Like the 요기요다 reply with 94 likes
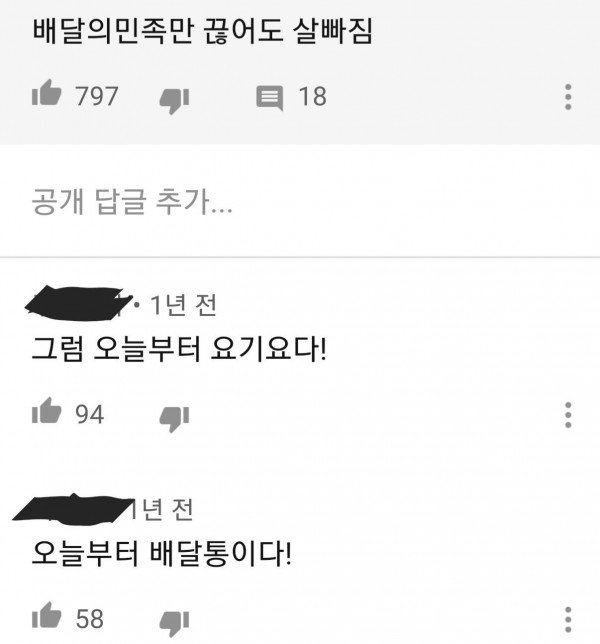 [46, 411]
